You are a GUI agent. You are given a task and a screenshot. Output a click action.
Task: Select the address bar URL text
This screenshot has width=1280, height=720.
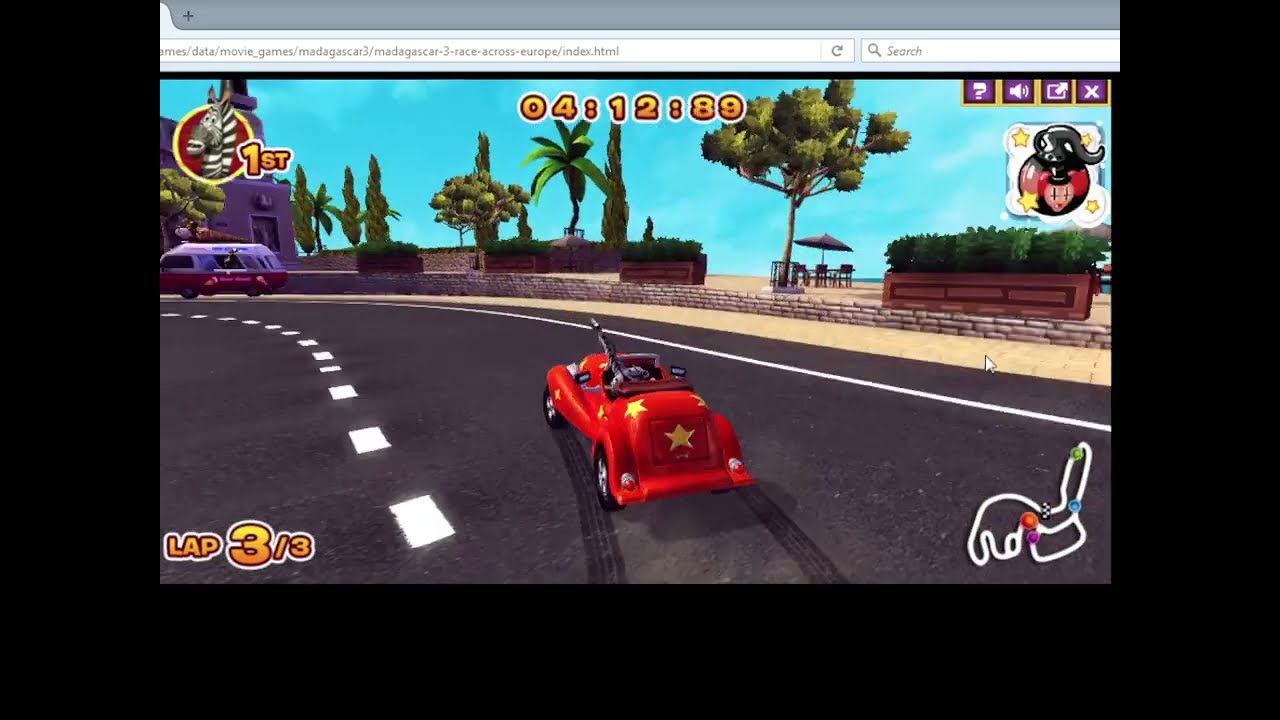[390, 51]
